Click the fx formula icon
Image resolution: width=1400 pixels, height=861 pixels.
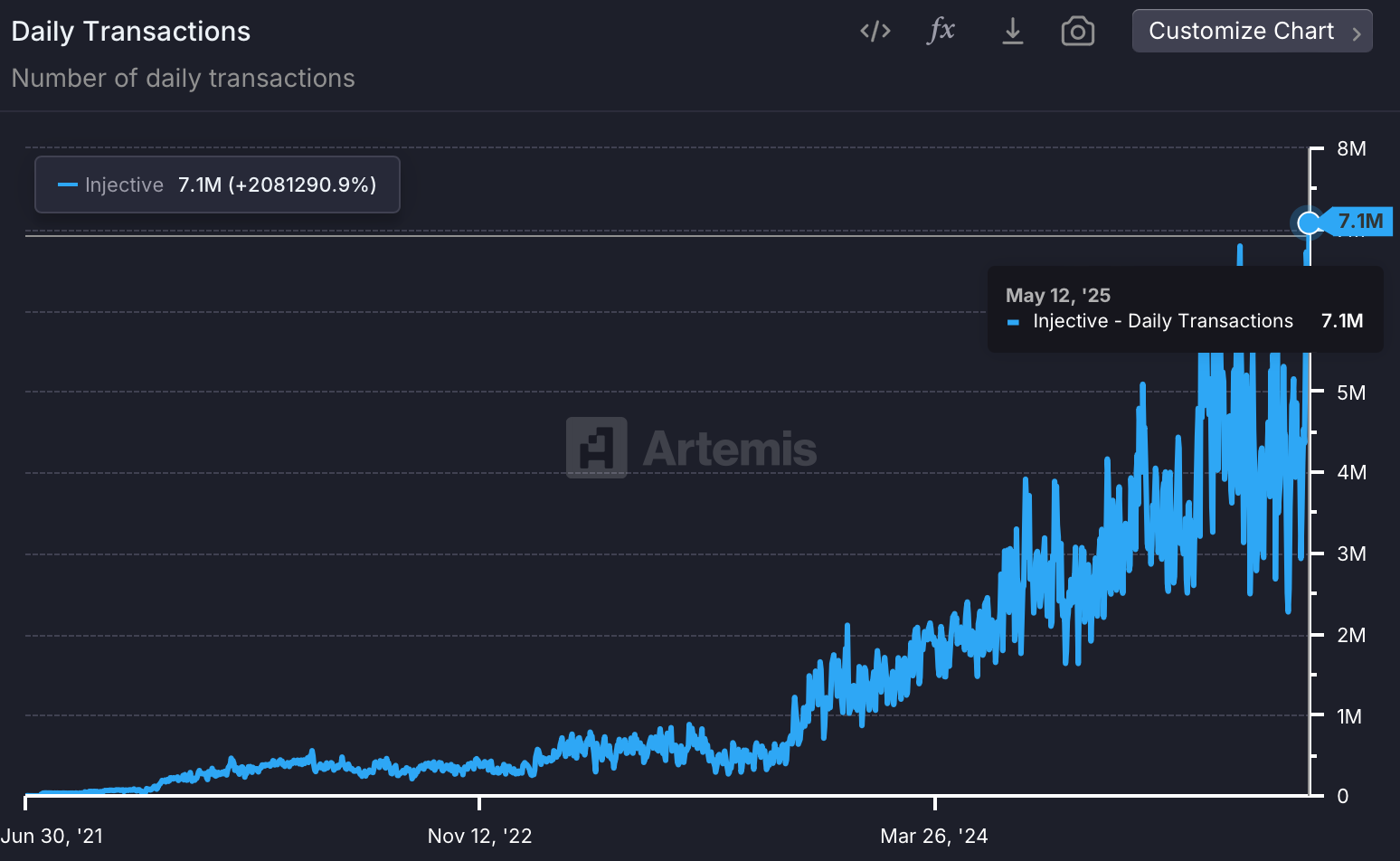941,31
